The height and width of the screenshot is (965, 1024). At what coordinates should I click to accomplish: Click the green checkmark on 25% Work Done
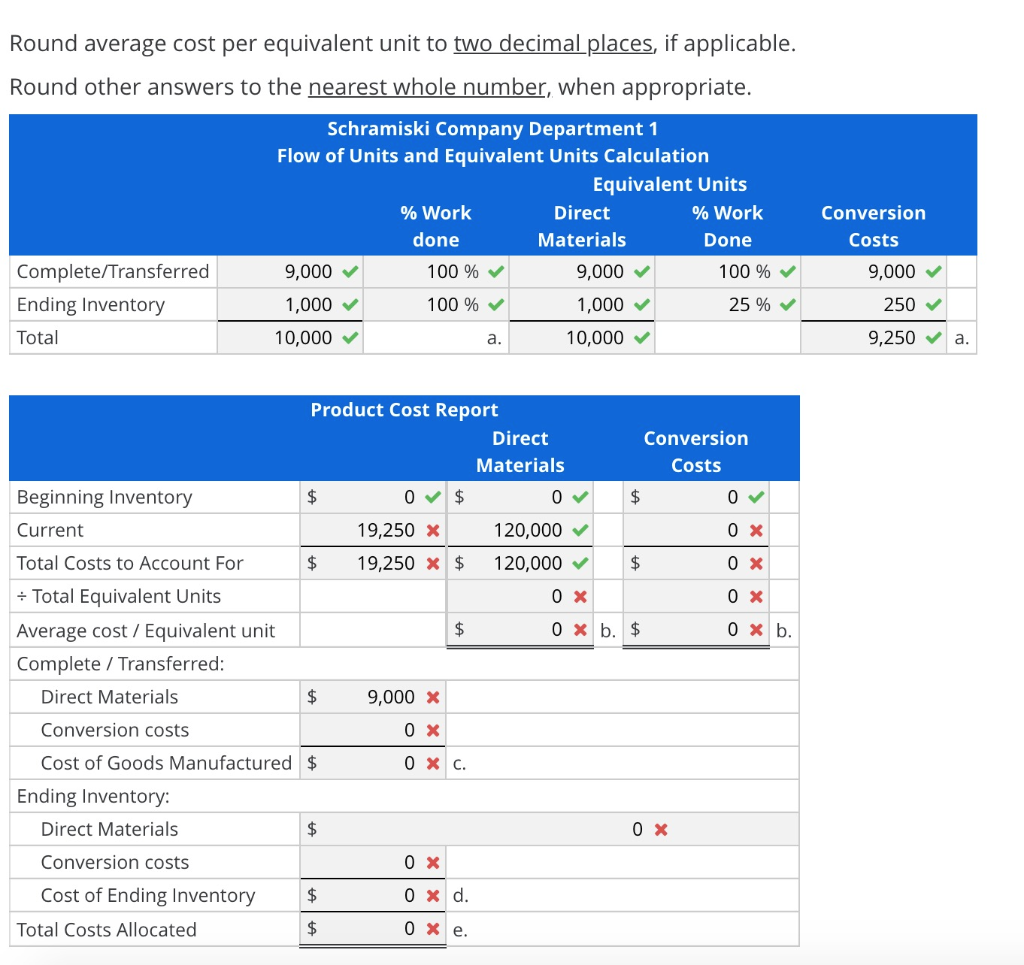coord(789,304)
